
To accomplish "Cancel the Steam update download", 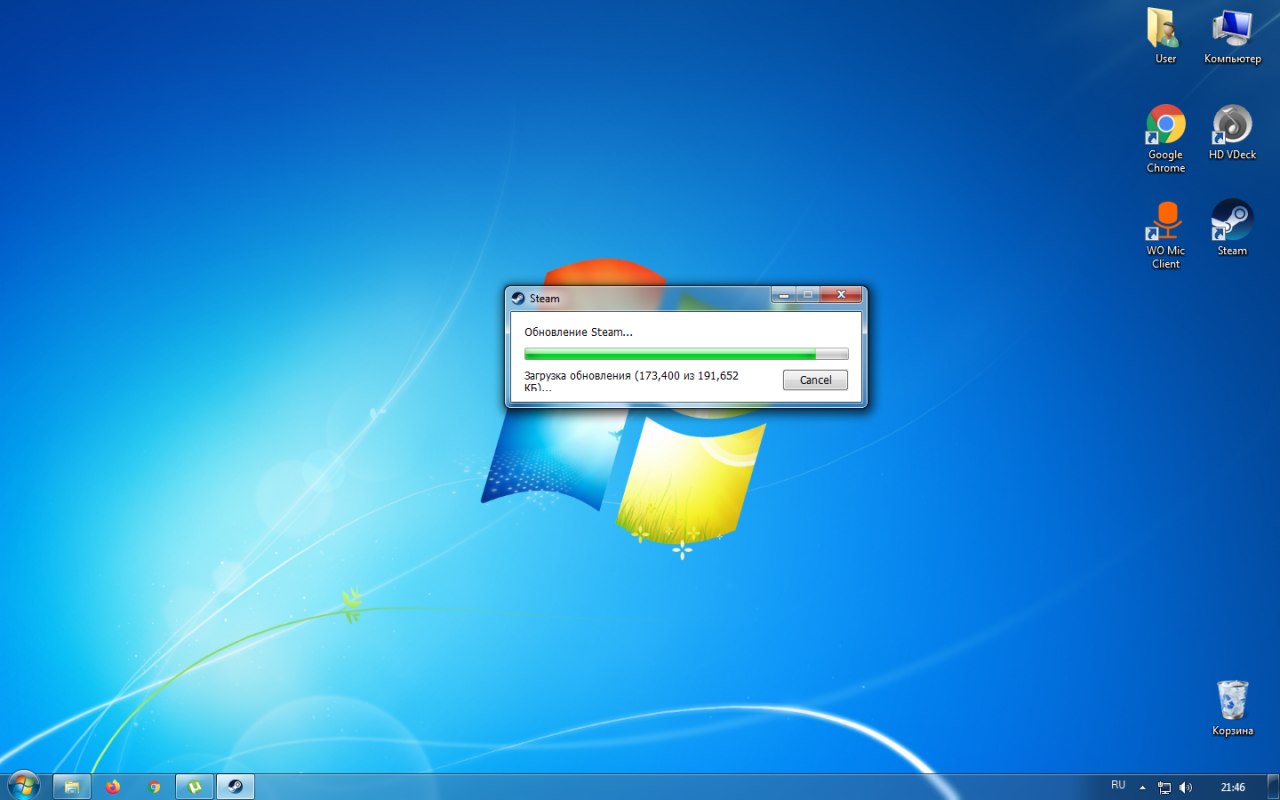I will pyautogui.click(x=815, y=380).
